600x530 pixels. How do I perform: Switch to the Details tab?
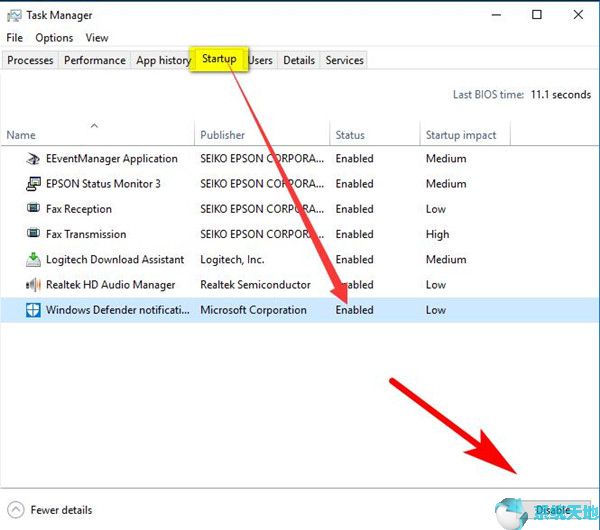coord(299,60)
